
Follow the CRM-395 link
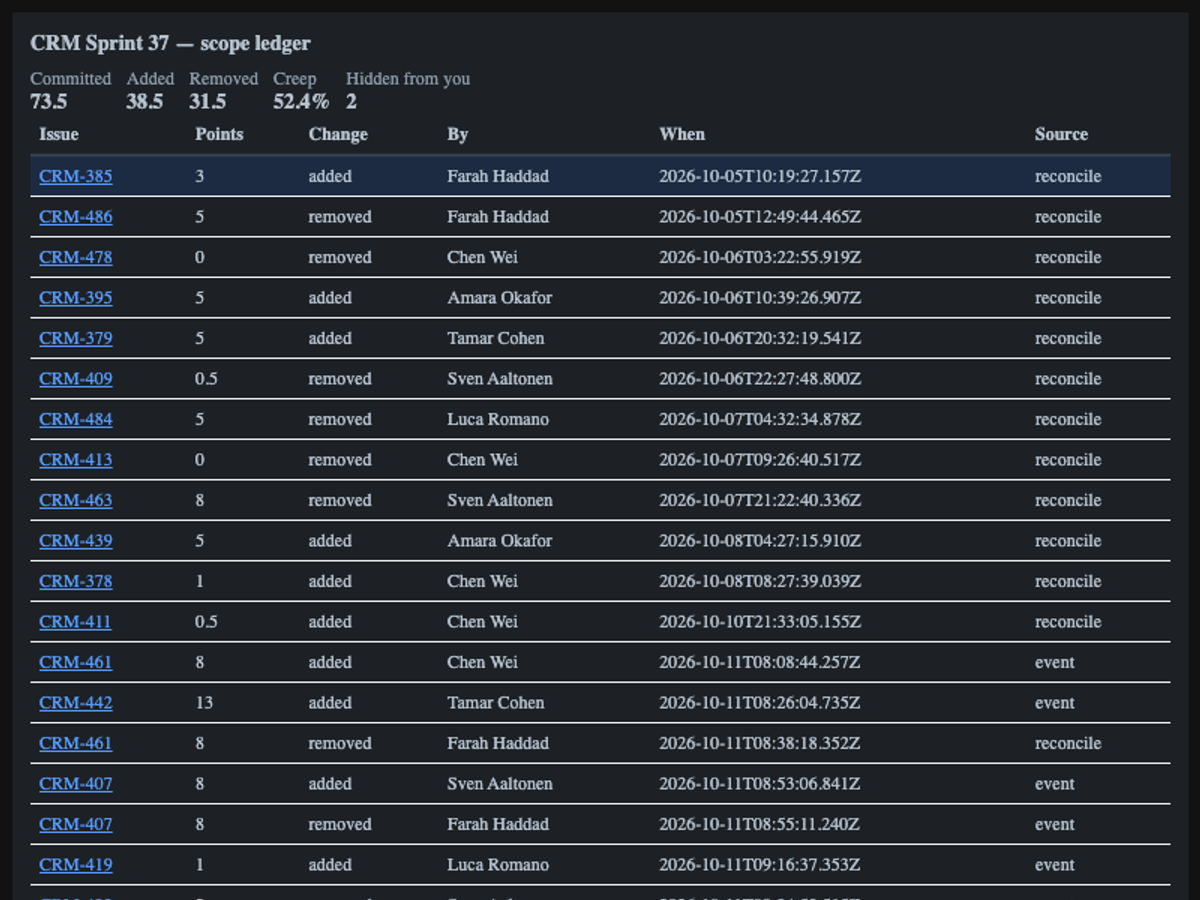[76, 298]
